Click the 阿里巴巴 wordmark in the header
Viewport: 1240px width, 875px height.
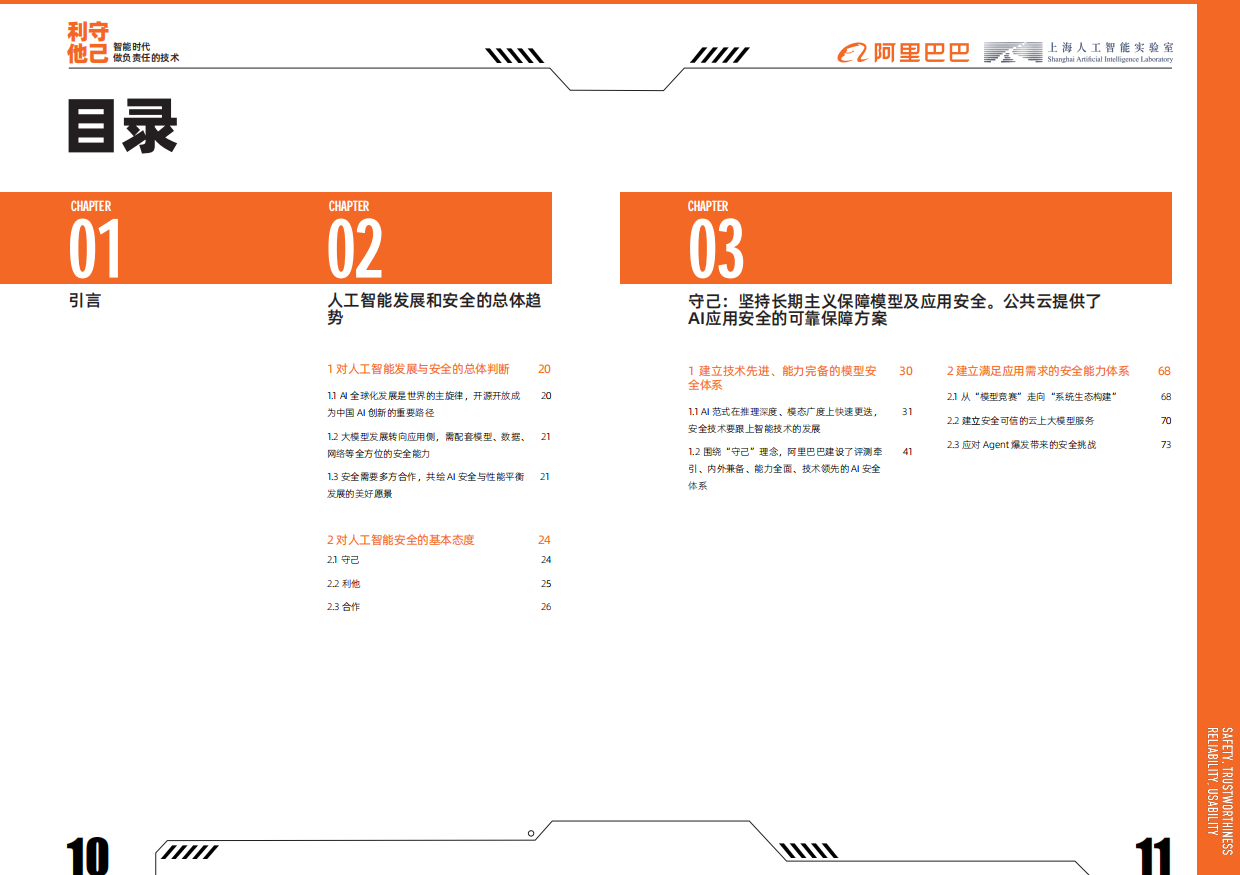pyautogui.click(x=922, y=52)
